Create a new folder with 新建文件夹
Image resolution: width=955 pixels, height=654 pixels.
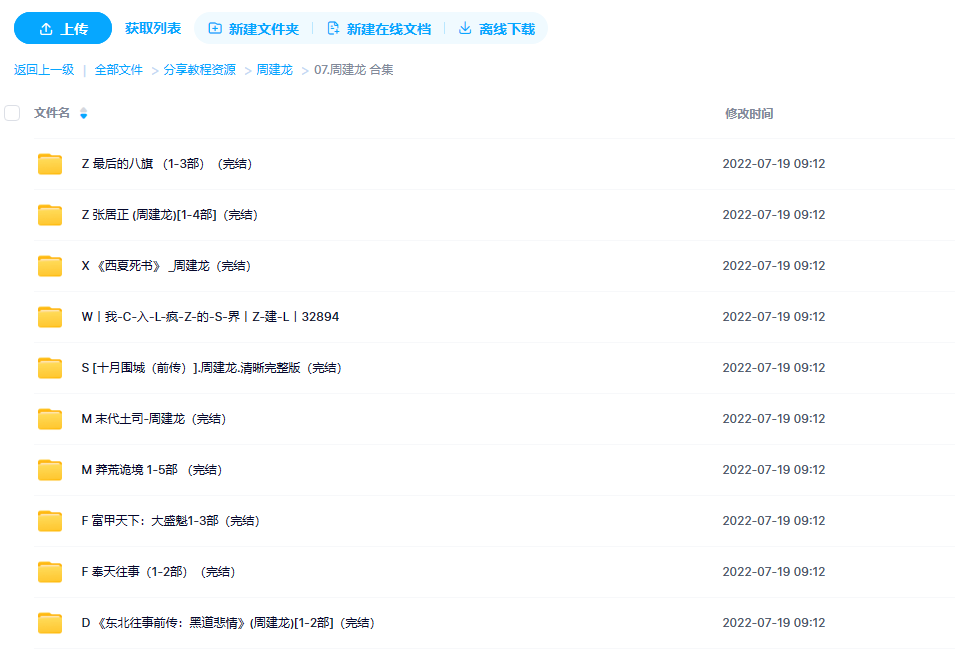pos(254,29)
